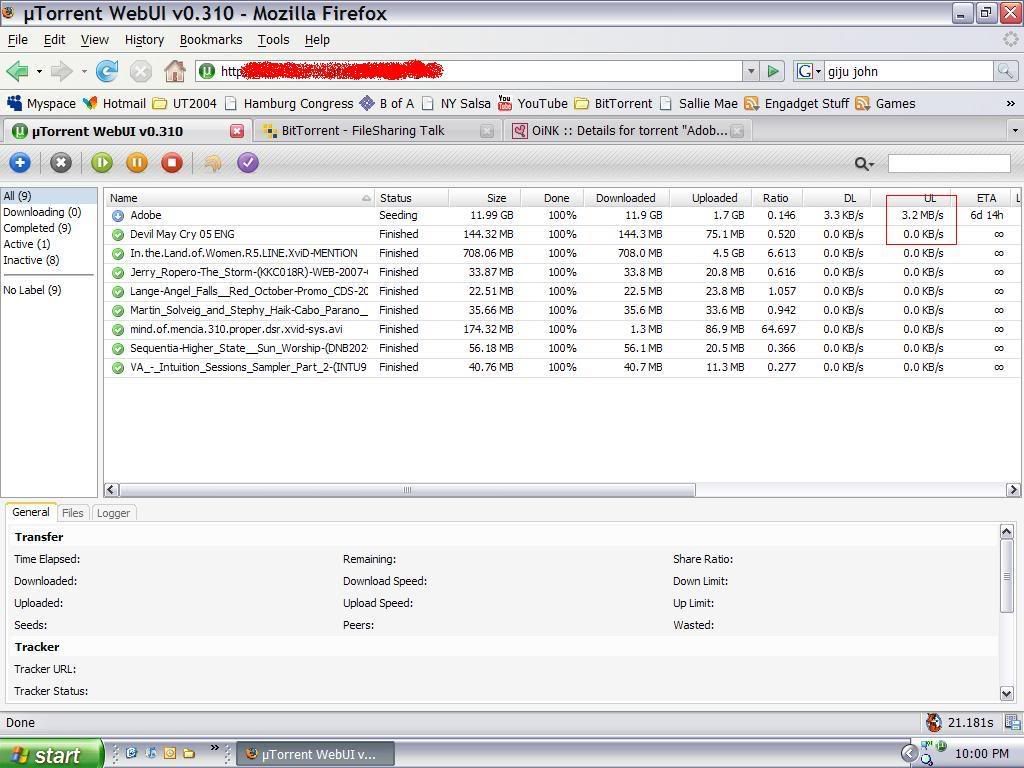1024x768 pixels.
Task: Open the purple checkmark settings icon
Action: click(248, 163)
